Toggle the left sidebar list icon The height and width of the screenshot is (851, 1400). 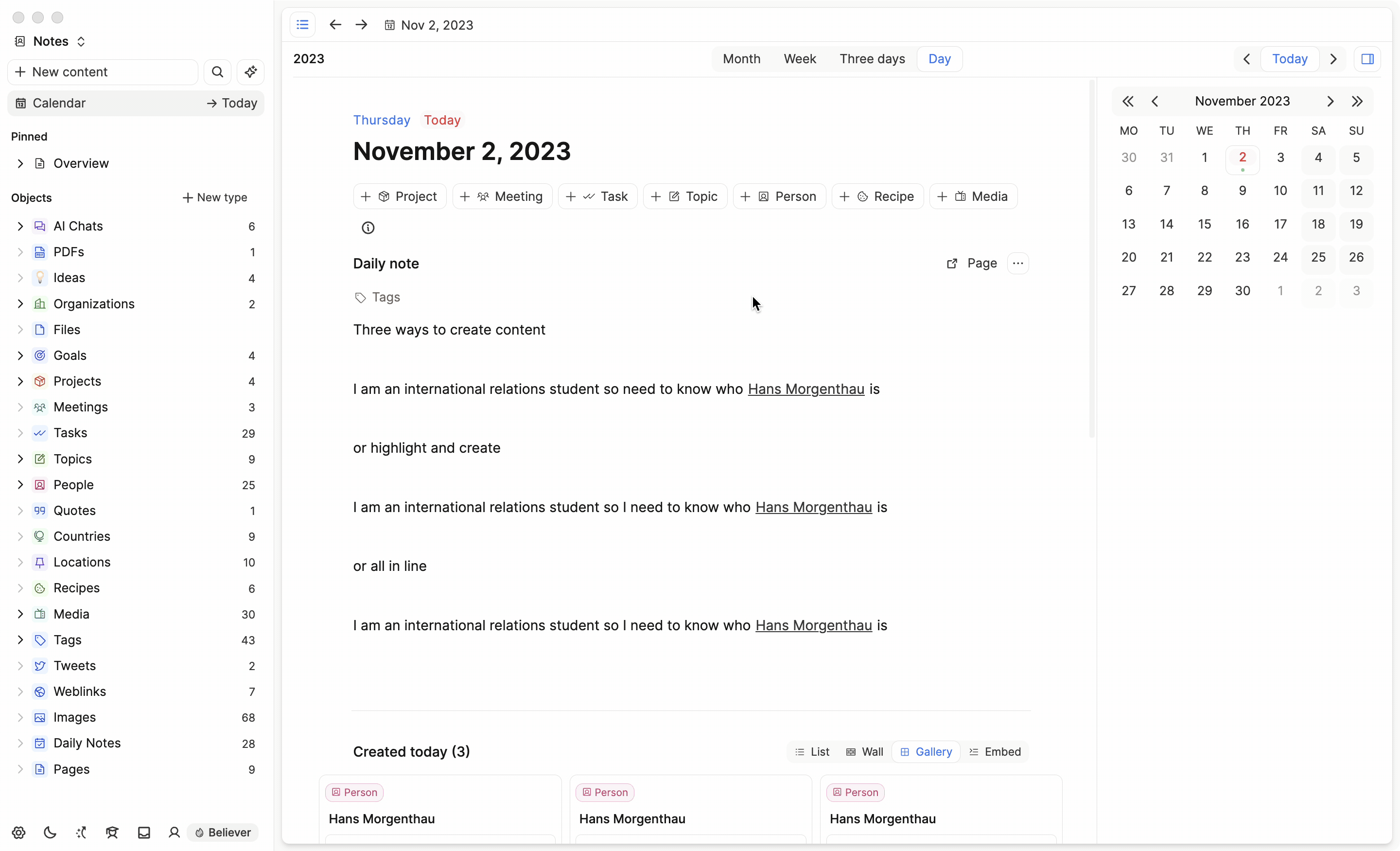click(302, 25)
